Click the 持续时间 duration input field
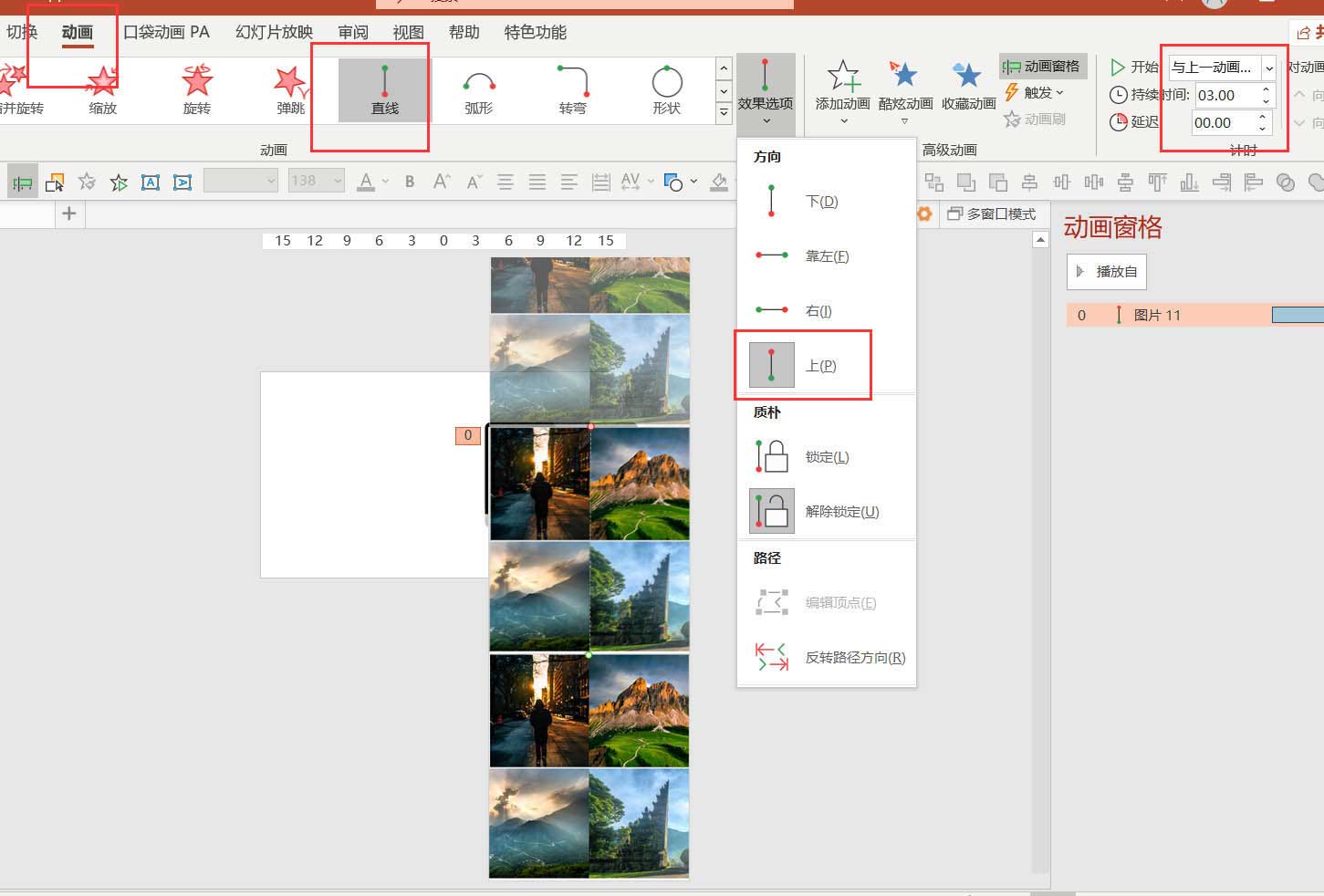The height and width of the screenshot is (896, 1324). click(1225, 95)
